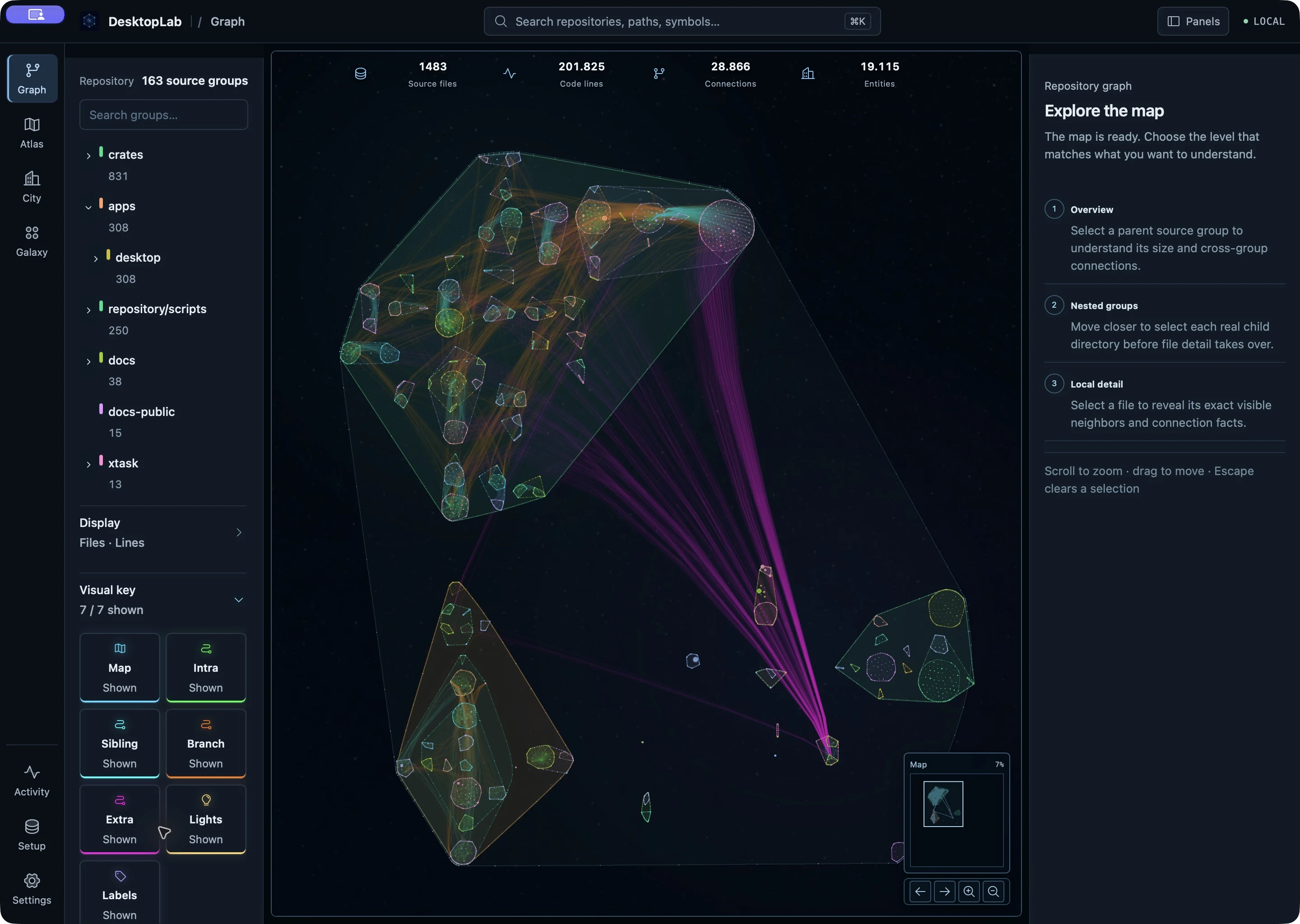
Task: Focus the repository search bar
Action: click(x=682, y=21)
